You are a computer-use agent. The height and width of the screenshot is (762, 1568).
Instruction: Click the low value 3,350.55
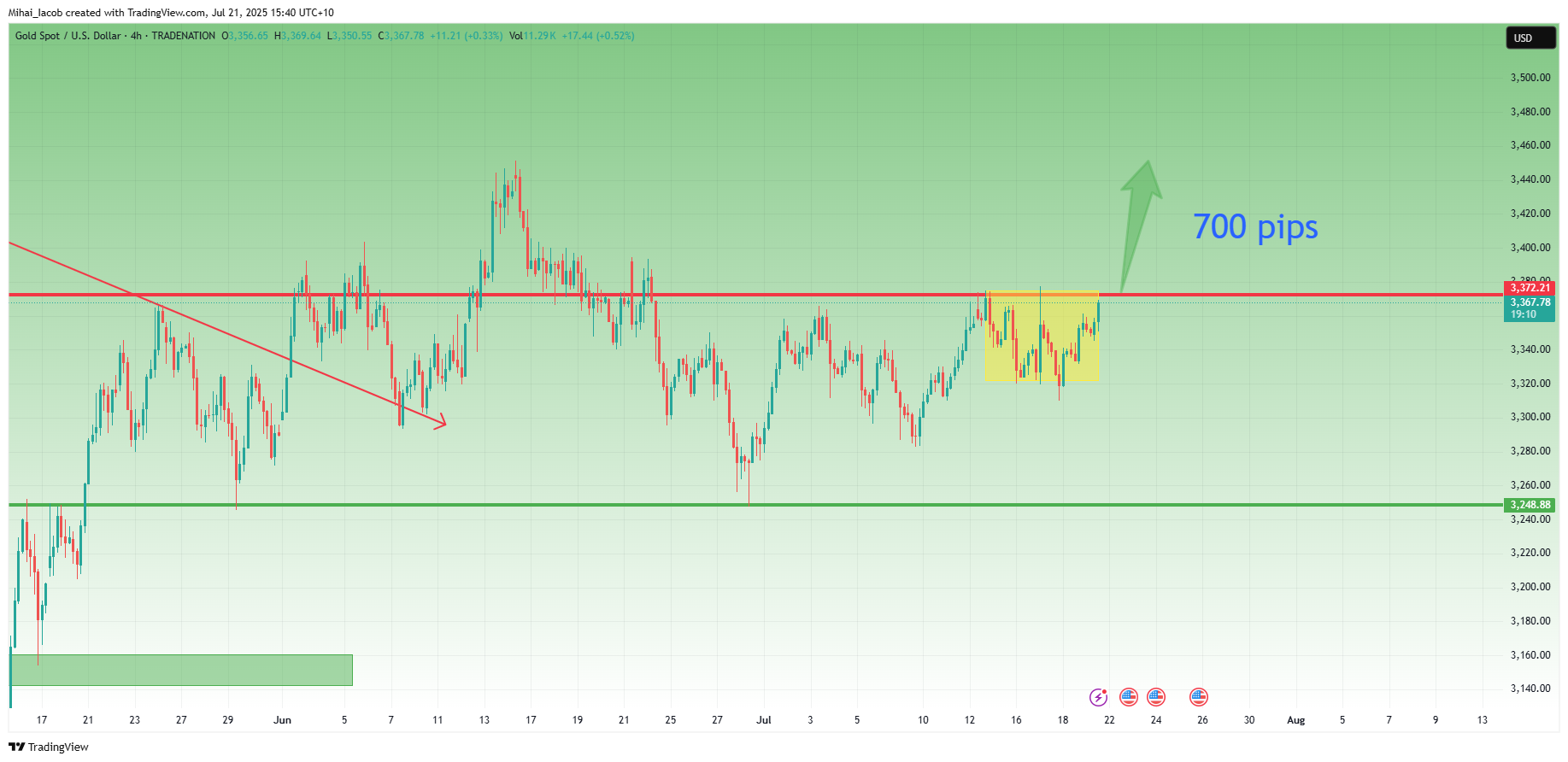(x=352, y=36)
